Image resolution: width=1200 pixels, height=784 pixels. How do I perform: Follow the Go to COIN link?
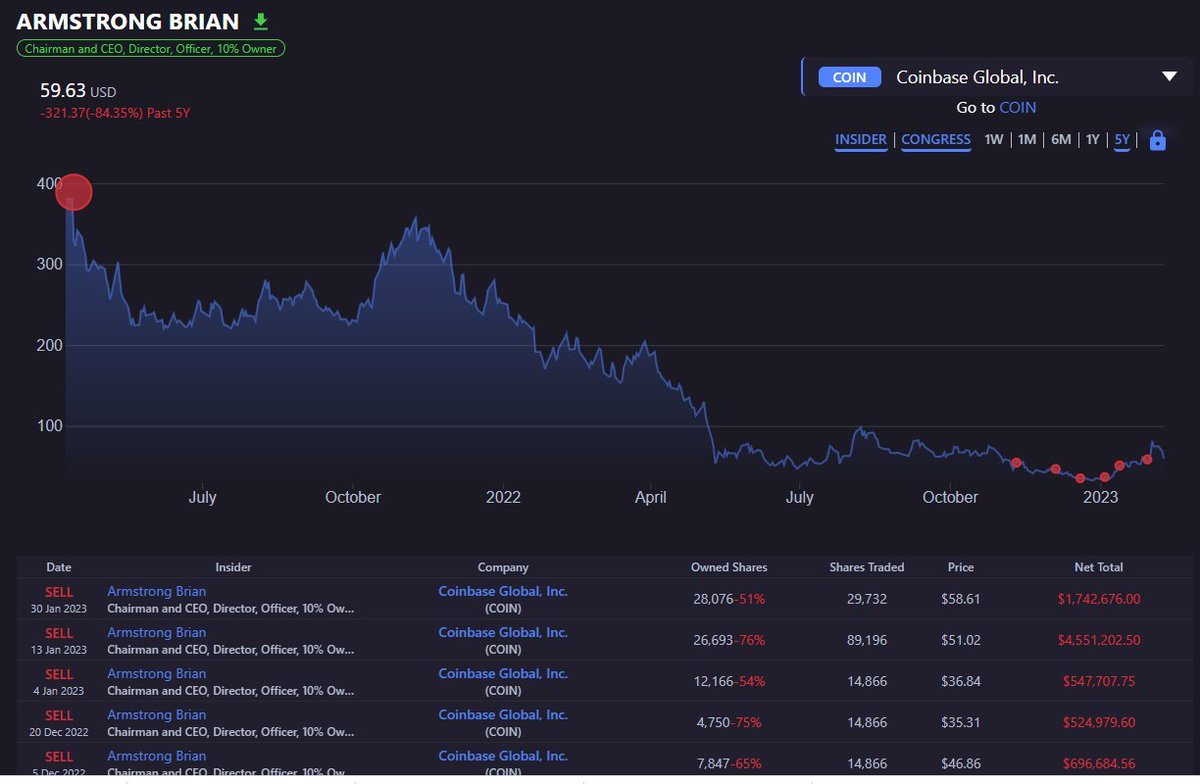[x=1017, y=107]
